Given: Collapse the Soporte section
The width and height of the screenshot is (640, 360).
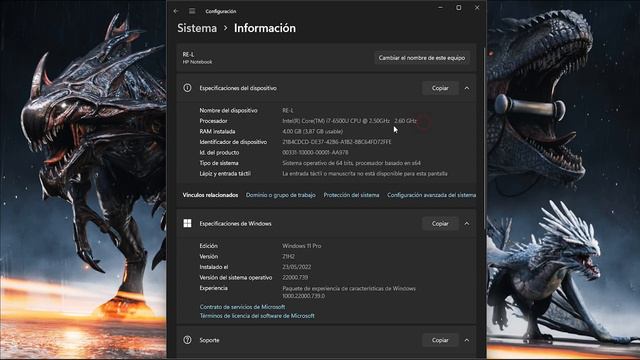Looking at the screenshot, I should click(467, 340).
